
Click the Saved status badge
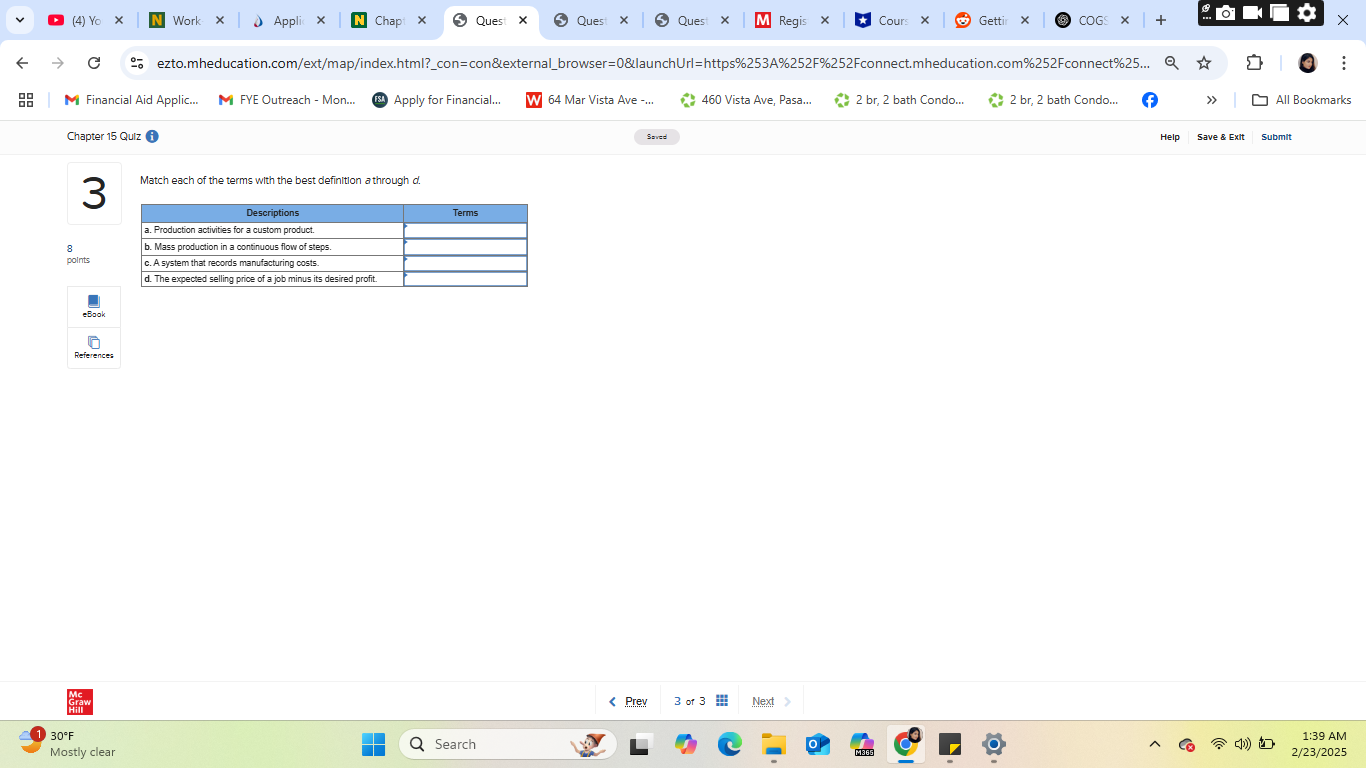657,137
